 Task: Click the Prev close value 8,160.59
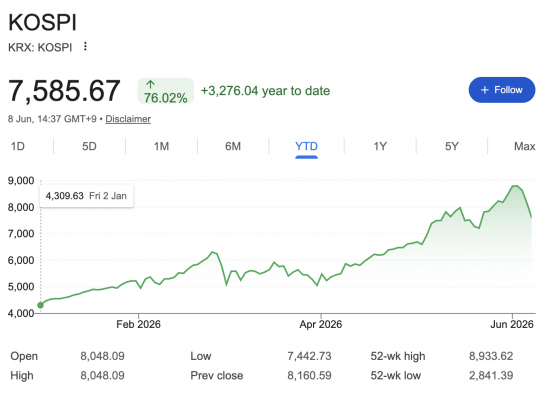[x=309, y=375]
